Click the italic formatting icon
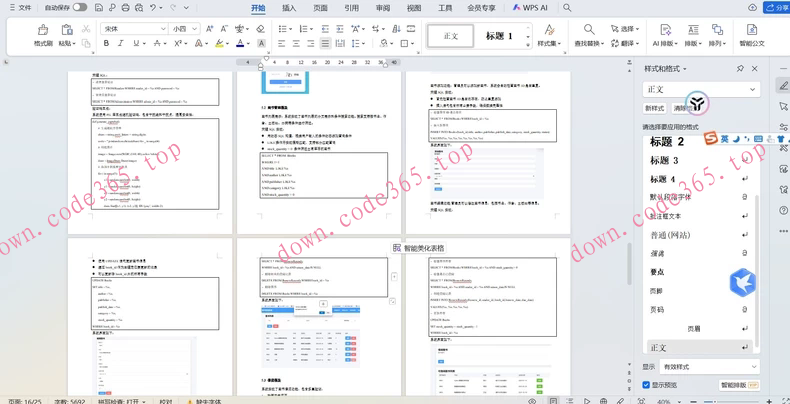The height and width of the screenshot is (404, 790). coord(120,44)
